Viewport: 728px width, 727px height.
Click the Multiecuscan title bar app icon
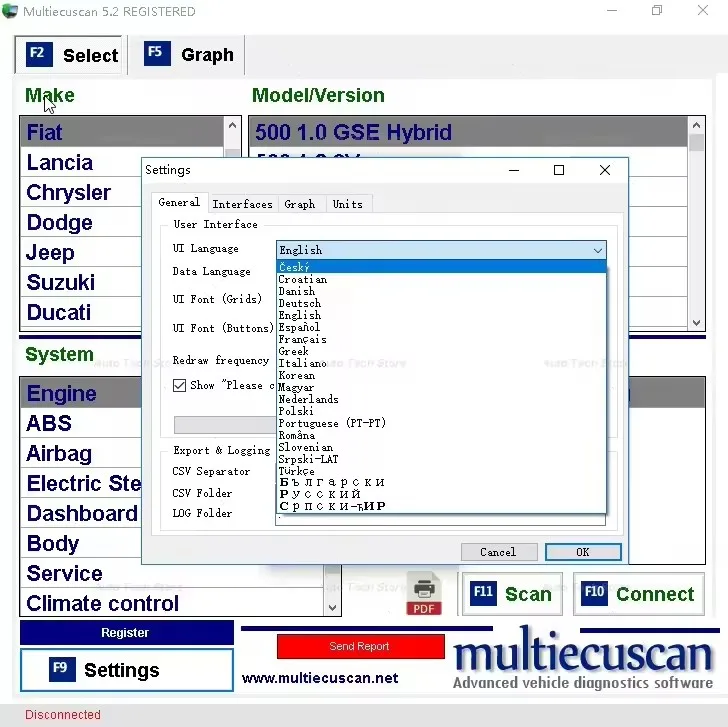click(x=11, y=12)
